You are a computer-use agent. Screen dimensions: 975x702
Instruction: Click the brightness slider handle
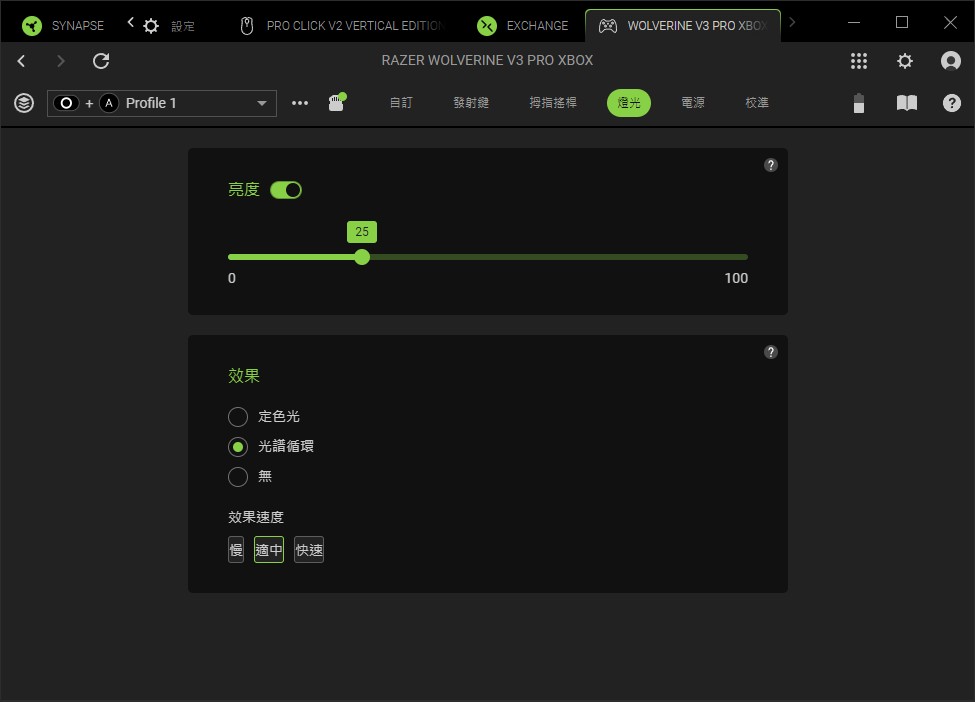(362, 257)
